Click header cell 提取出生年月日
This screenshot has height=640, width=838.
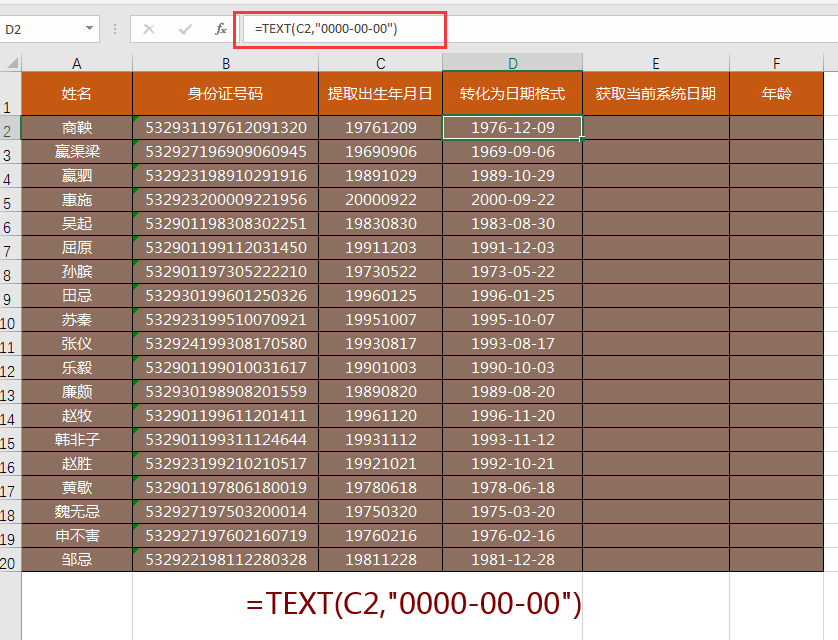click(x=381, y=94)
